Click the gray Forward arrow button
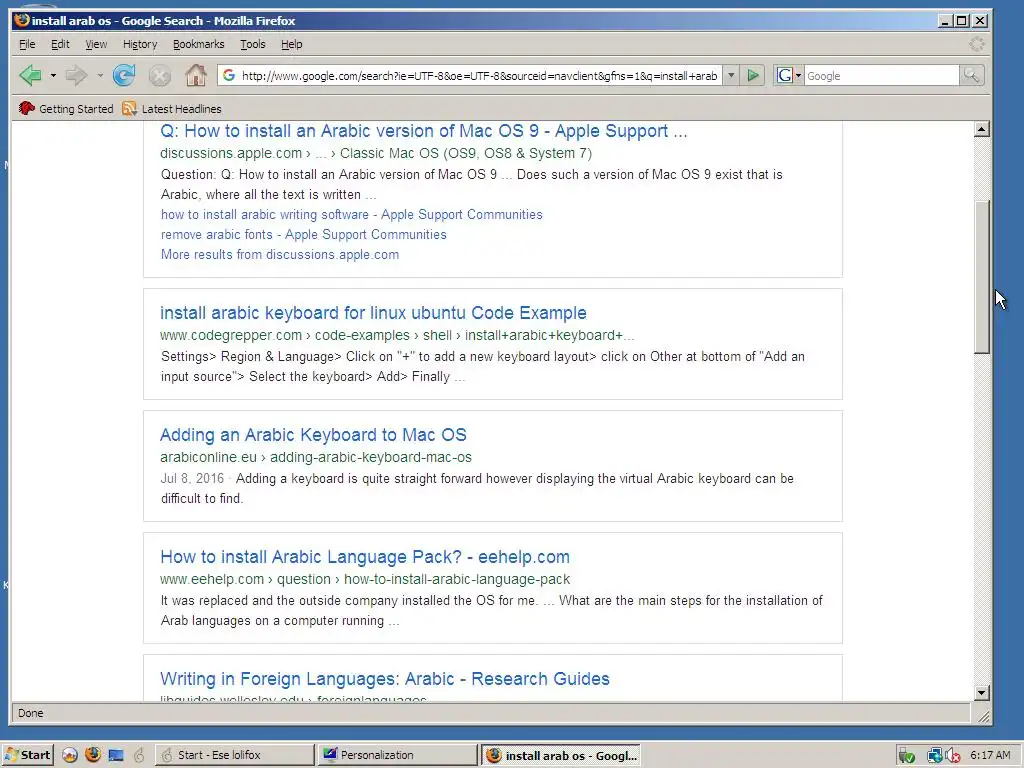1024x768 pixels. point(76,76)
